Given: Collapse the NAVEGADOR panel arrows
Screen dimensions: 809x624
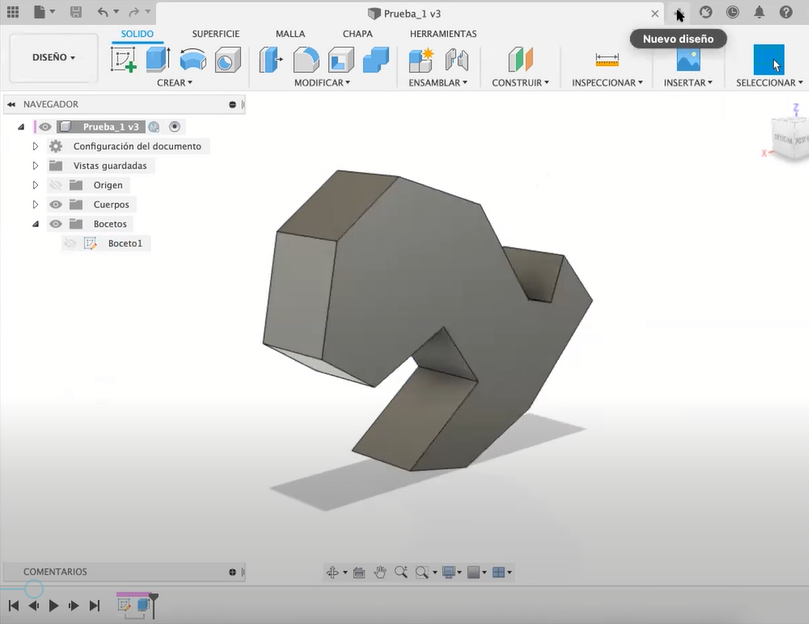Looking at the screenshot, I should coord(11,104).
